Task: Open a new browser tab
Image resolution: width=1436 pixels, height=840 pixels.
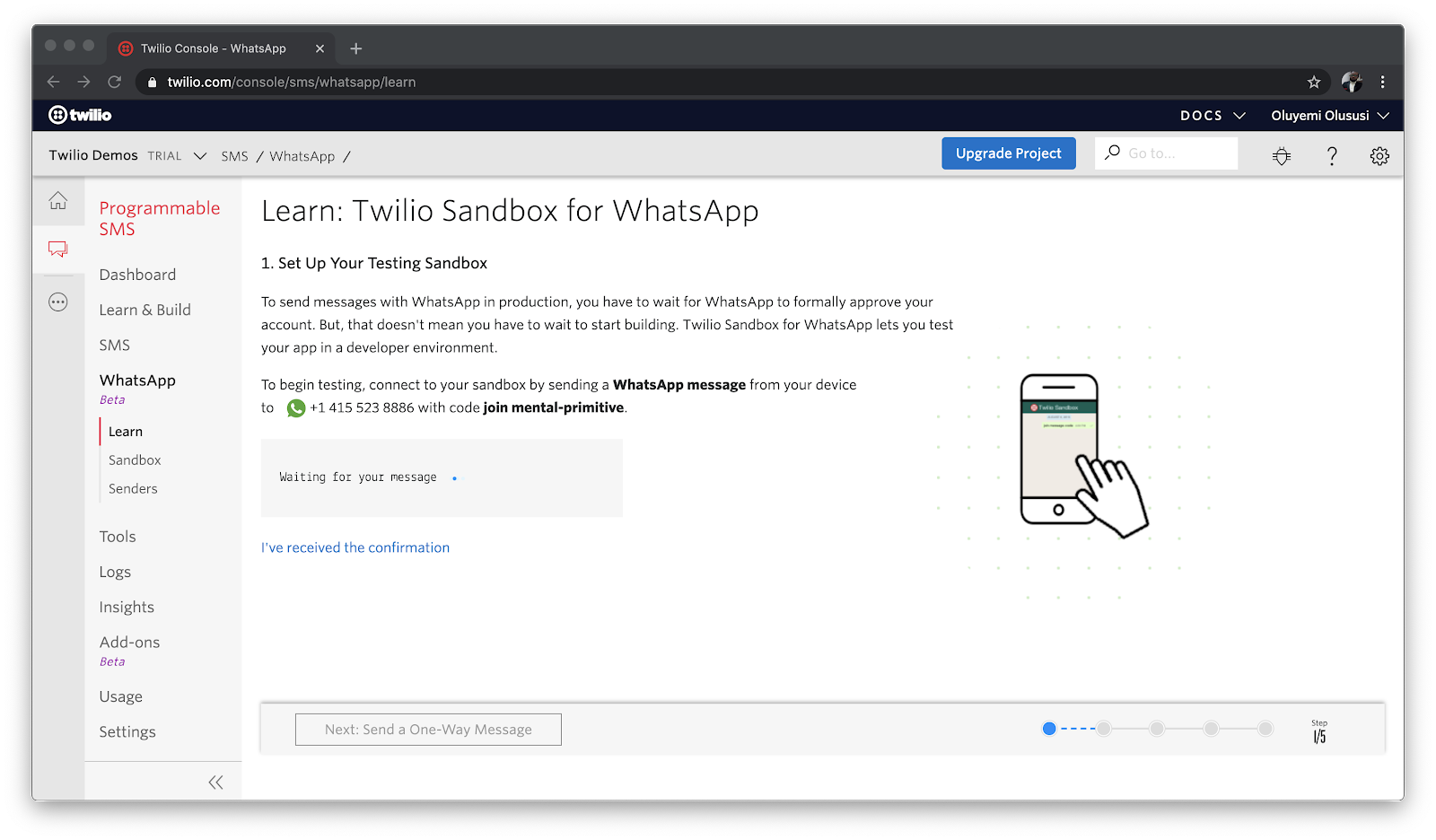Action: tap(355, 48)
